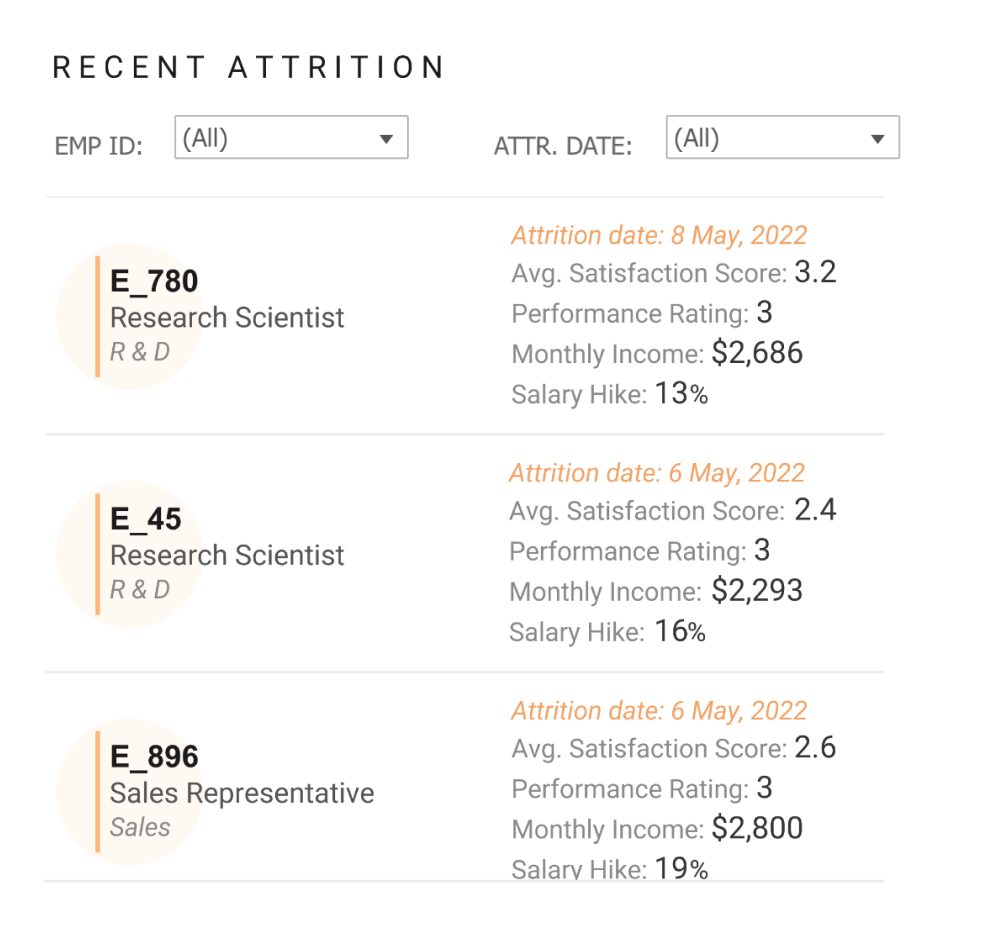Click E_45 satisfaction score 2.4
981x928 pixels.
[815, 511]
